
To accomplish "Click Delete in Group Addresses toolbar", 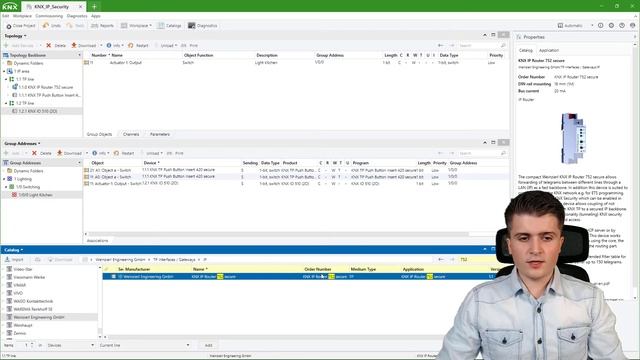I will click(42, 153).
